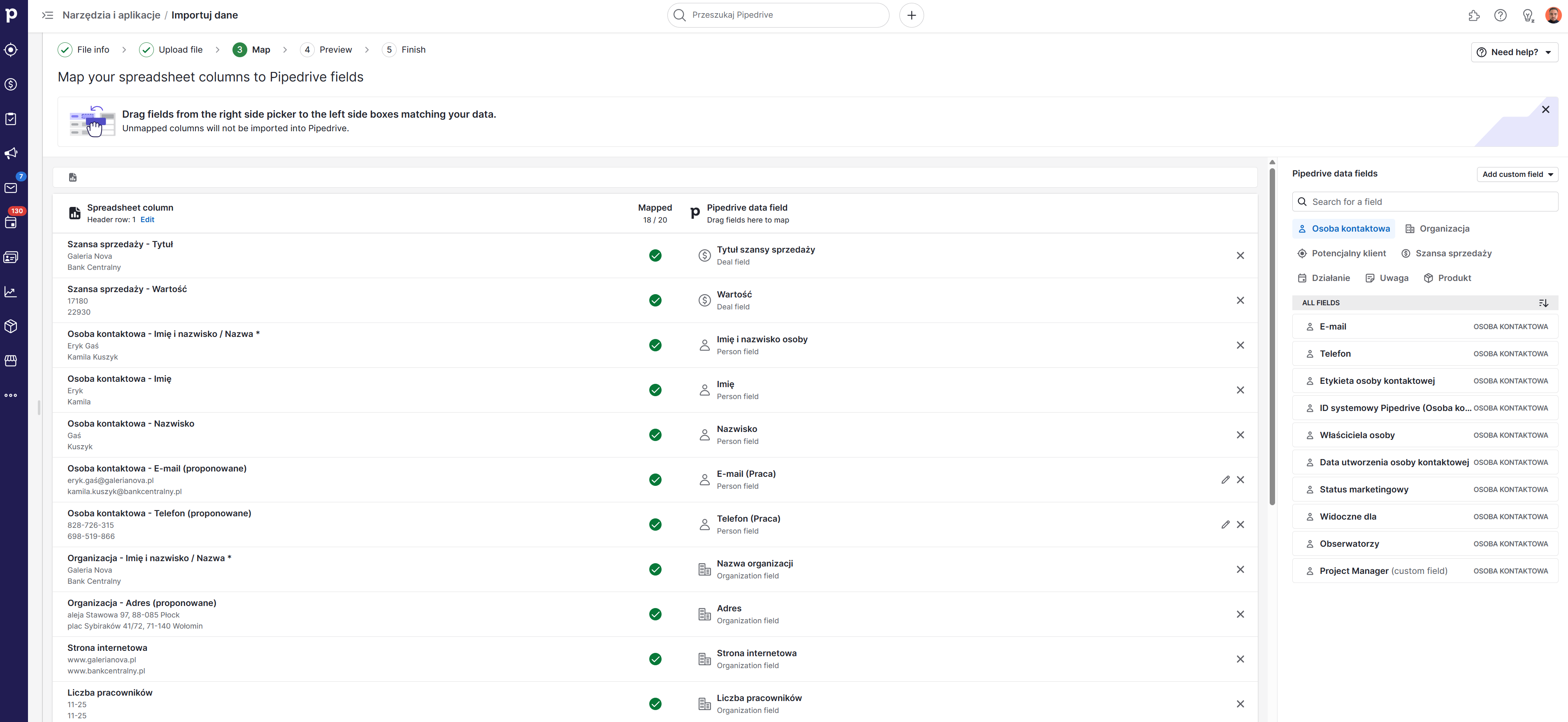This screenshot has height=722, width=1568.
Task: Pick Etykieta osoby kontaktowej field
Action: pyautogui.click(x=1425, y=381)
